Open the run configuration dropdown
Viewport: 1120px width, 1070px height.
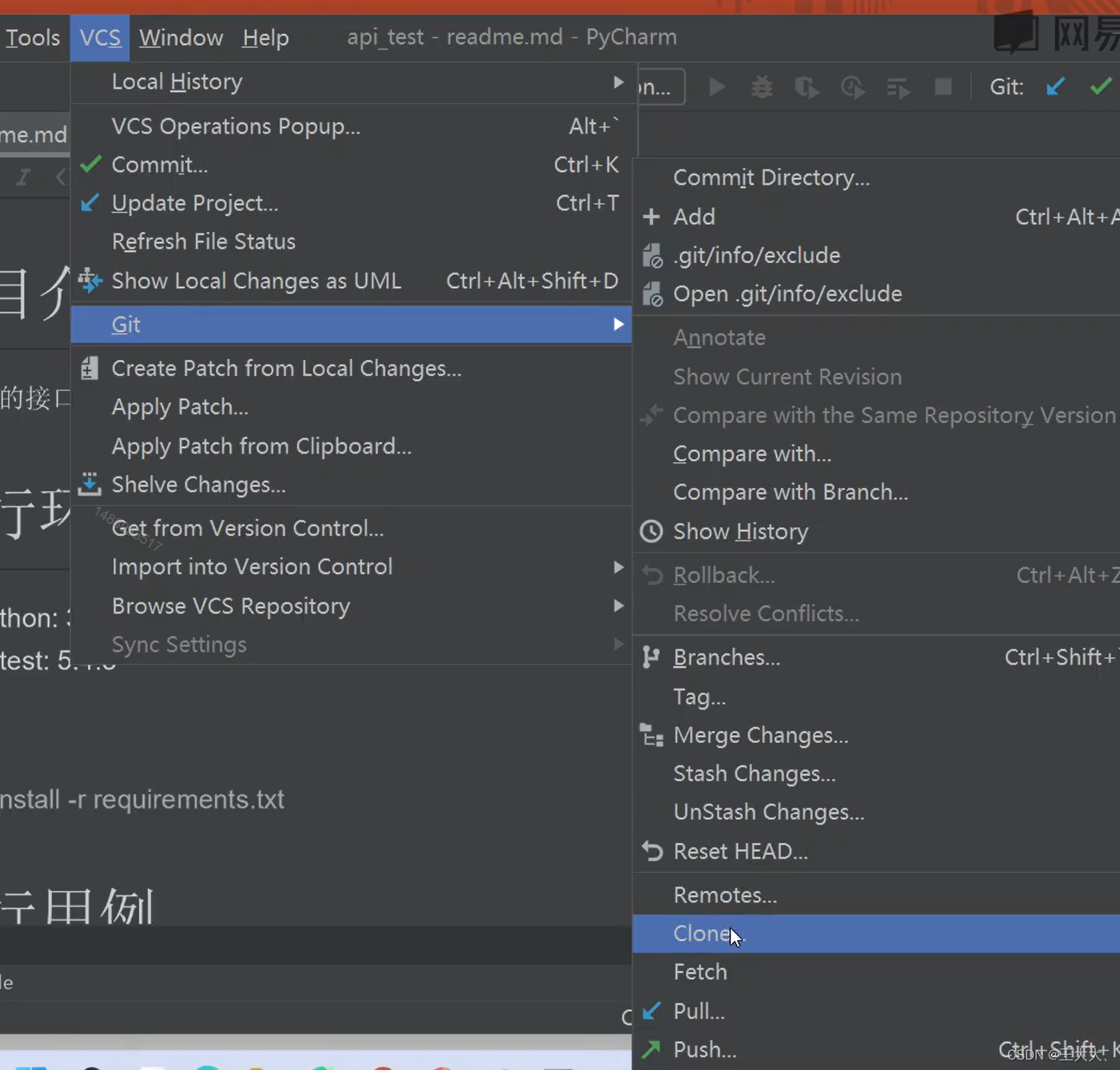click(660, 86)
